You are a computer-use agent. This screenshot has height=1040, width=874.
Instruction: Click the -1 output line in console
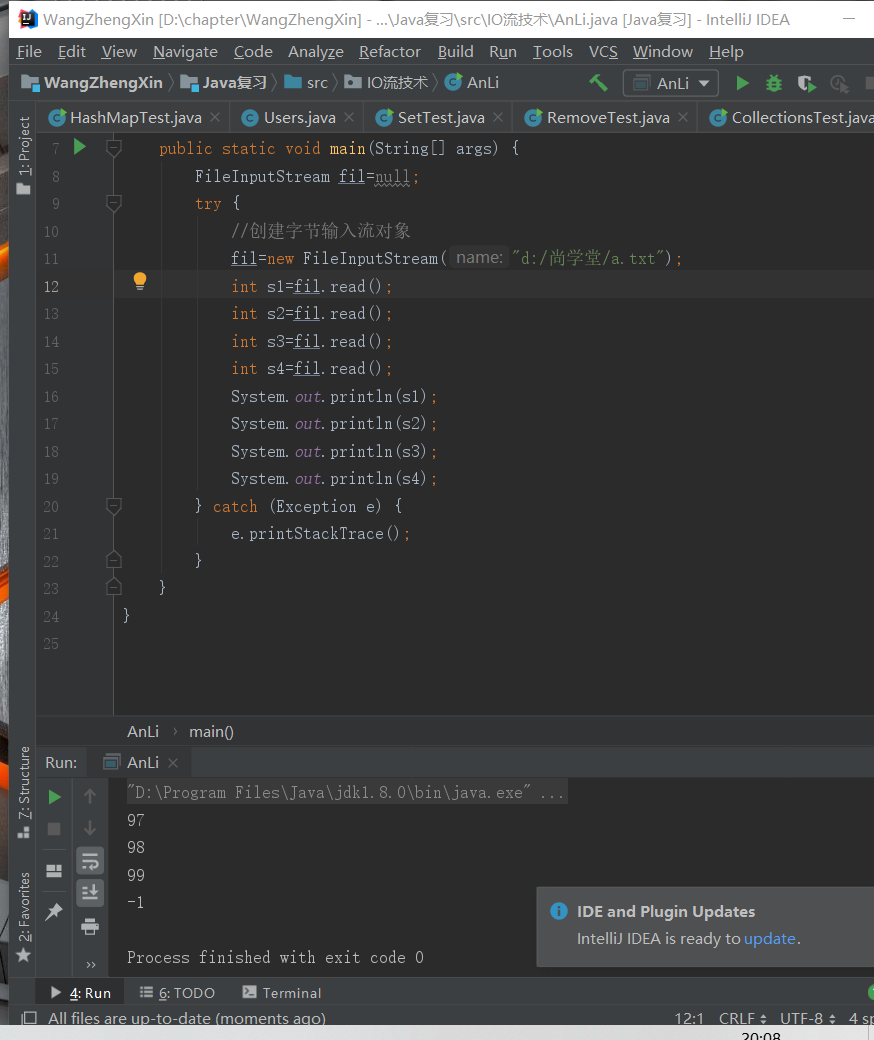(x=135, y=902)
